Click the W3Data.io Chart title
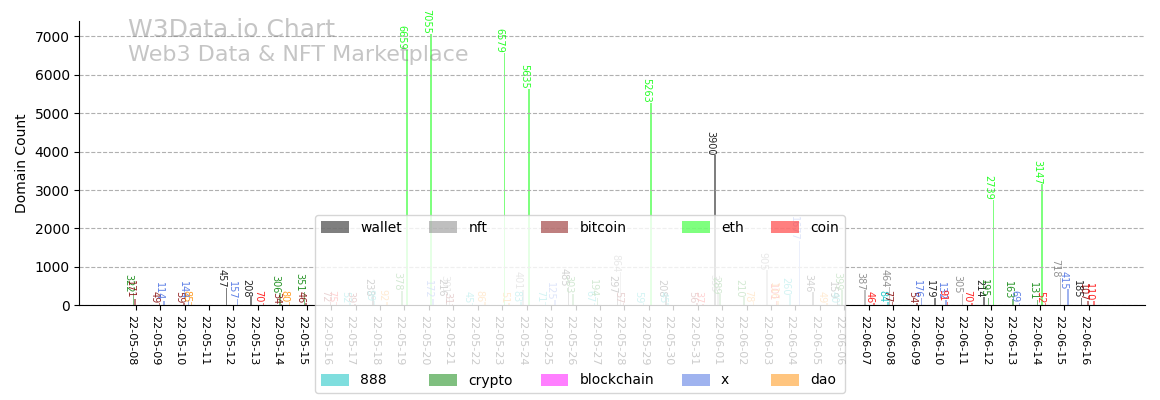This screenshot has width=1160, height=400. click(x=231, y=30)
